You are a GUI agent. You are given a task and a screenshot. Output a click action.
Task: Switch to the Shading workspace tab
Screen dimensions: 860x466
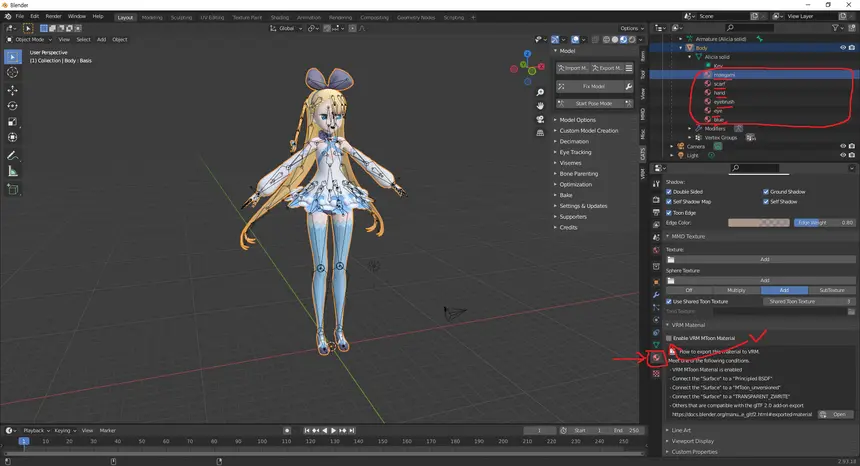(280, 18)
